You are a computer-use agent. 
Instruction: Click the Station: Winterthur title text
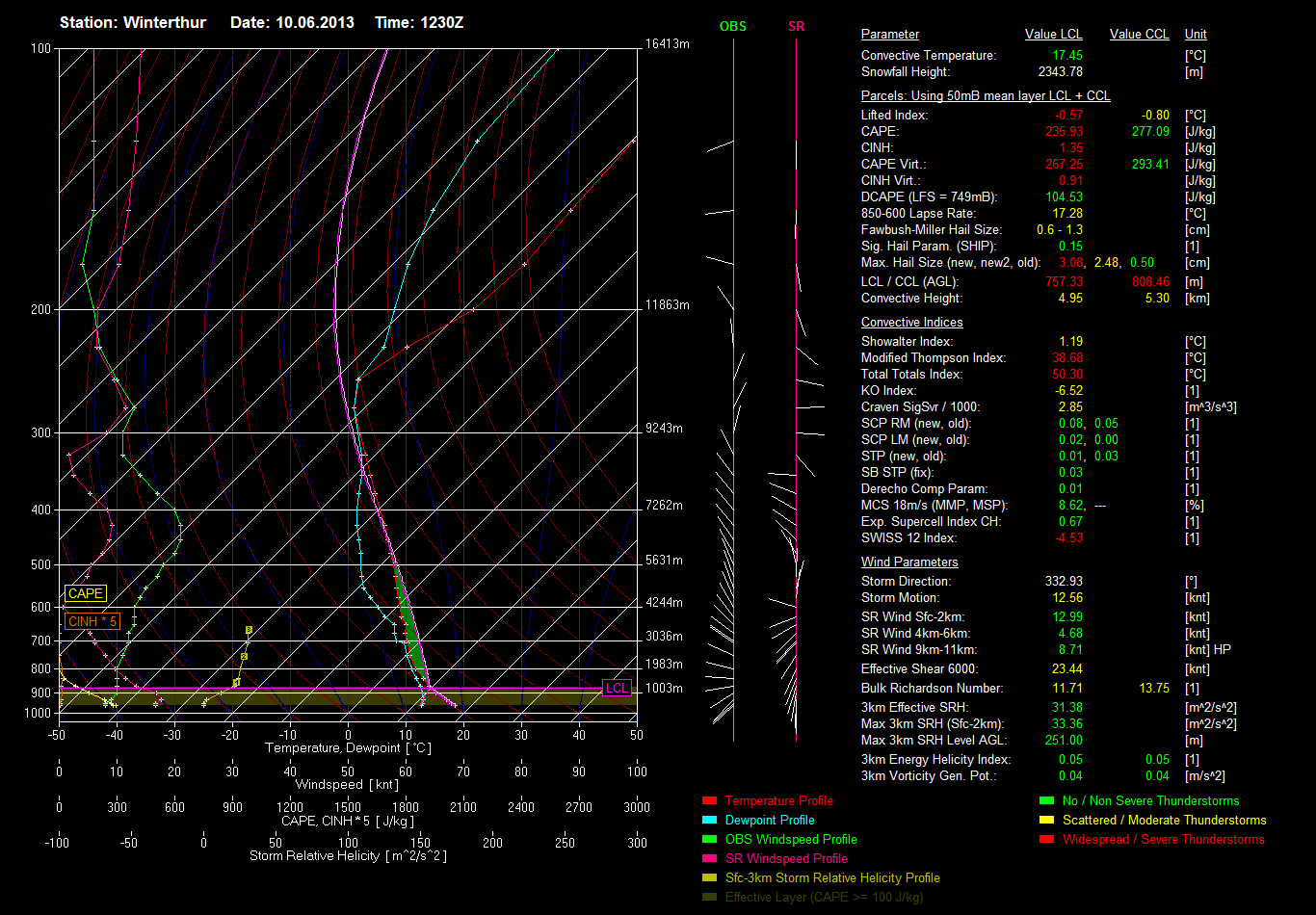pyautogui.click(x=133, y=22)
